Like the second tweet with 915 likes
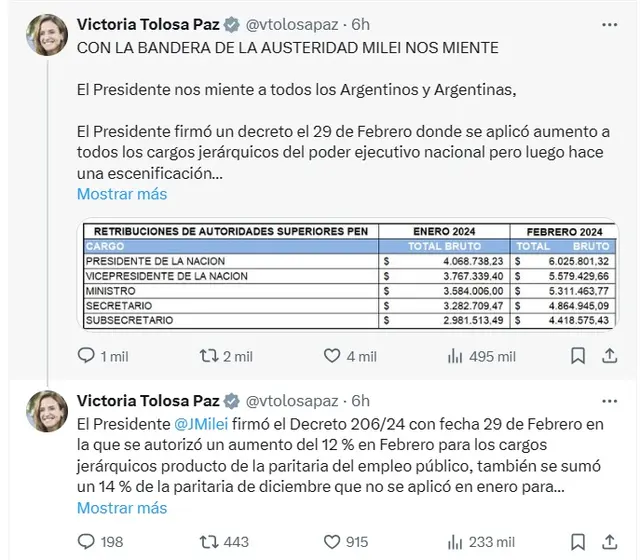This screenshot has height=560, width=640. tap(332, 542)
